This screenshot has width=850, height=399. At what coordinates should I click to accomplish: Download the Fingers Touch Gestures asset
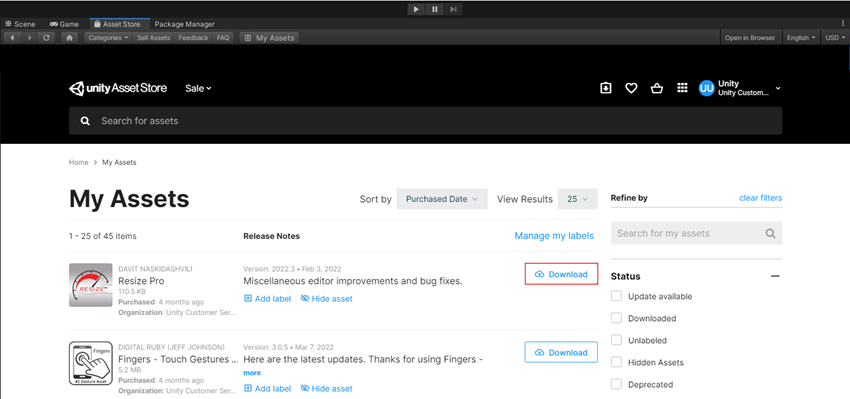point(561,352)
